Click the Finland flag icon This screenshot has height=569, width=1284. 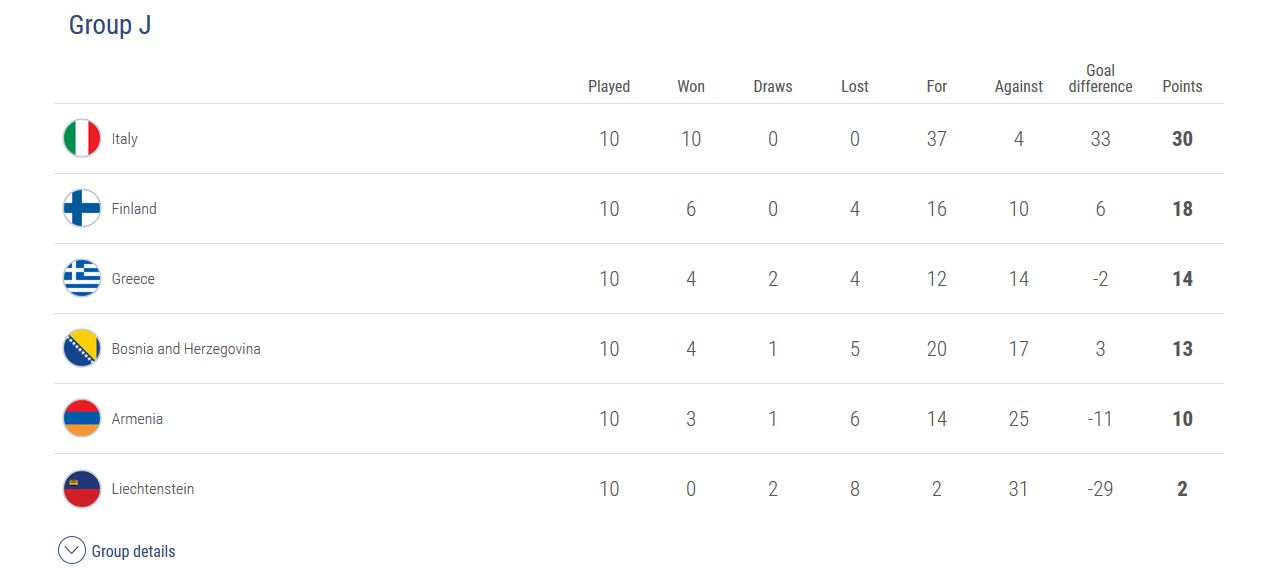(x=82, y=209)
